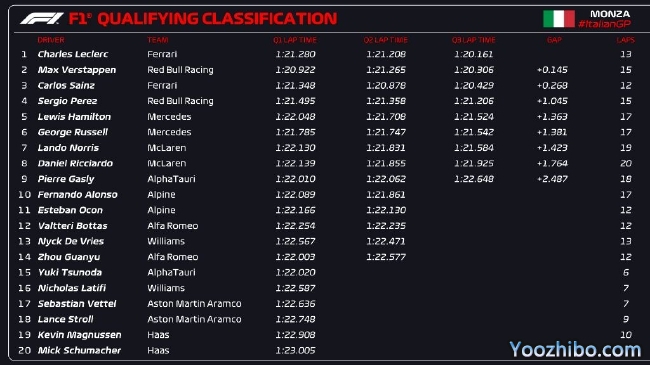Select driver Max Verstappen
The image size is (650, 365).
click(x=77, y=70)
